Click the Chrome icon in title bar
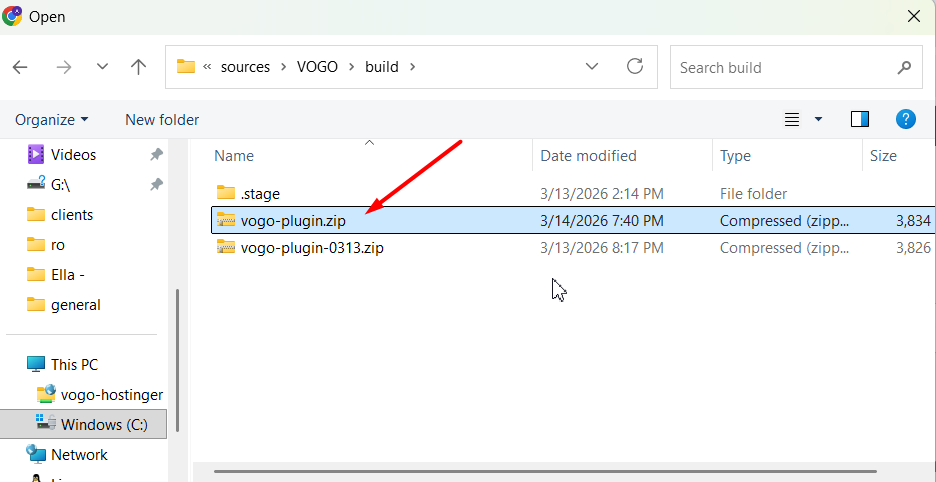This screenshot has height=482, width=936. (13, 15)
